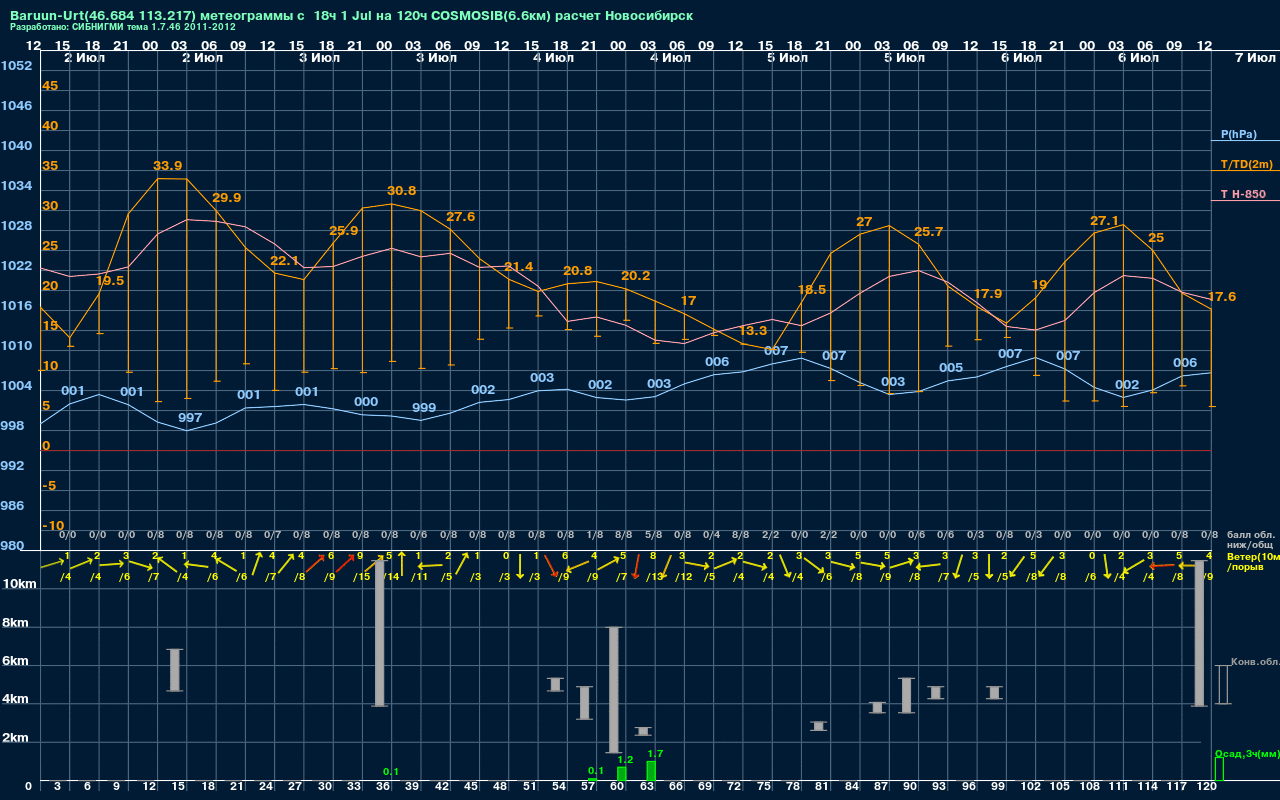Click the 19.5 temperature label
Viewport: 1280px width, 800px height.
coord(110,281)
